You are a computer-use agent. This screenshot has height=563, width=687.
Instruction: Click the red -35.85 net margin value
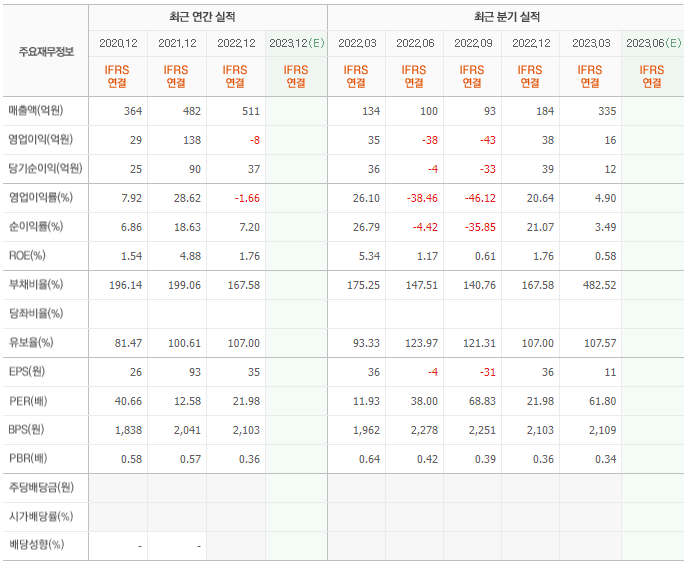(480, 227)
